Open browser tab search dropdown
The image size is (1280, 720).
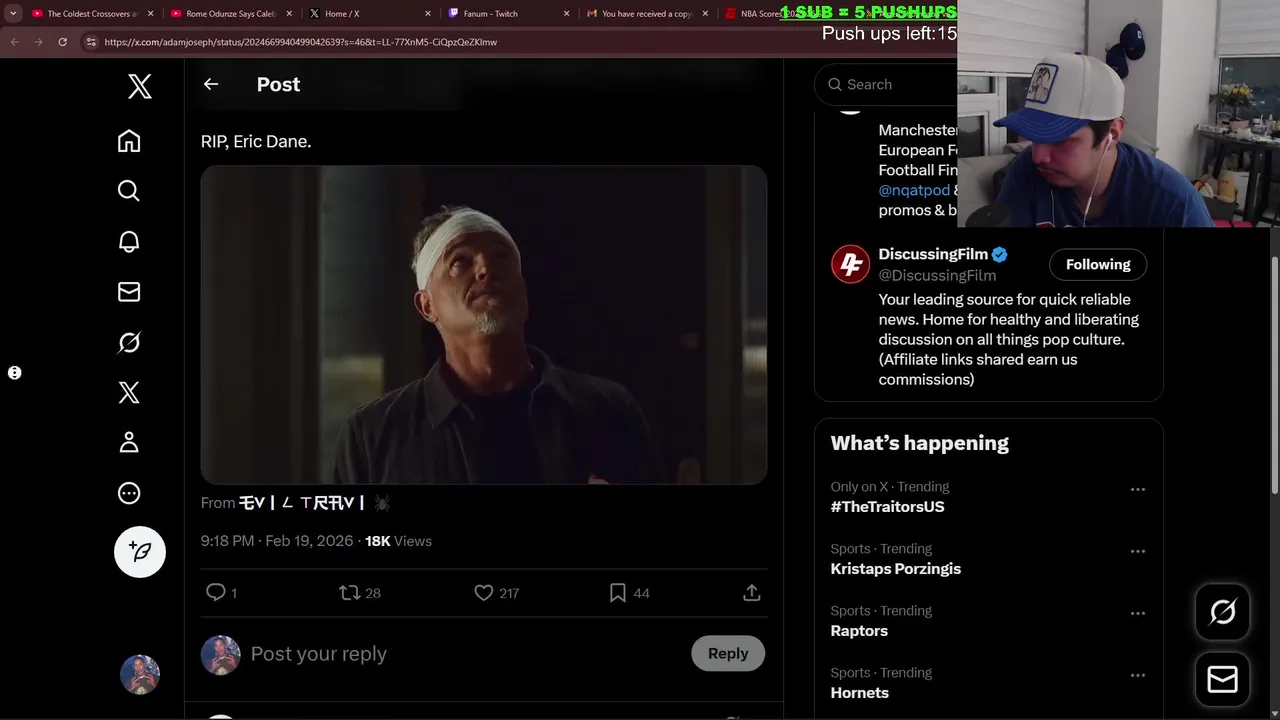[x=13, y=14]
